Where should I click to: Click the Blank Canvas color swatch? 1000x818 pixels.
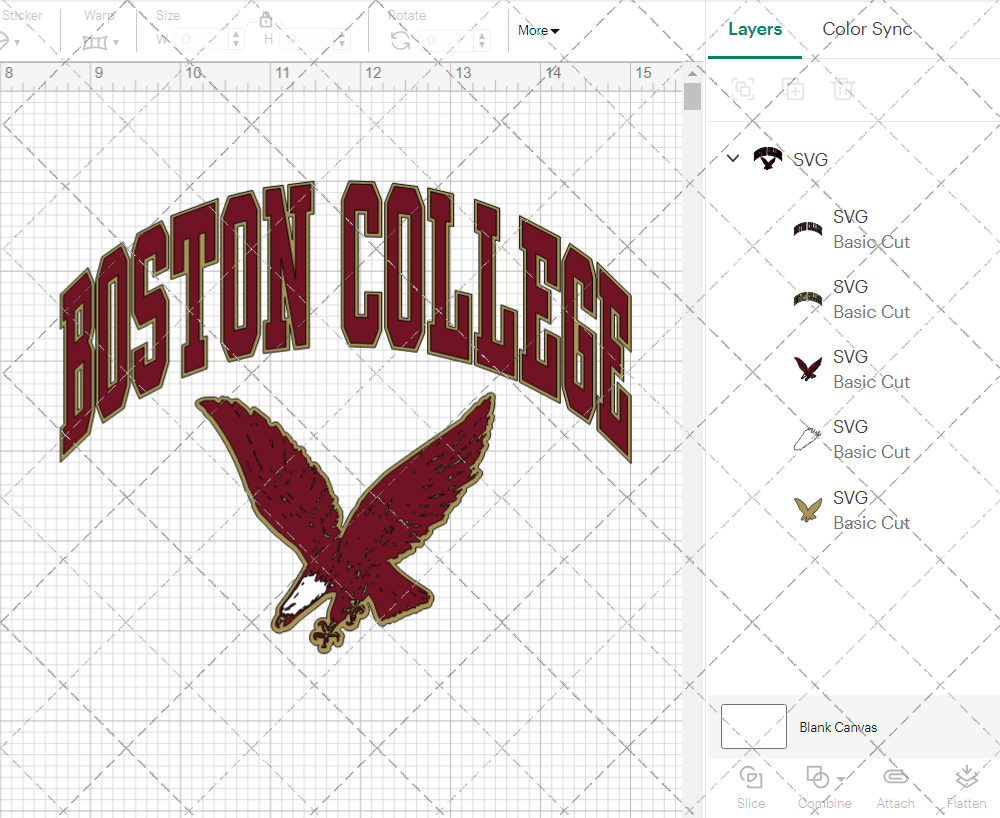753,727
